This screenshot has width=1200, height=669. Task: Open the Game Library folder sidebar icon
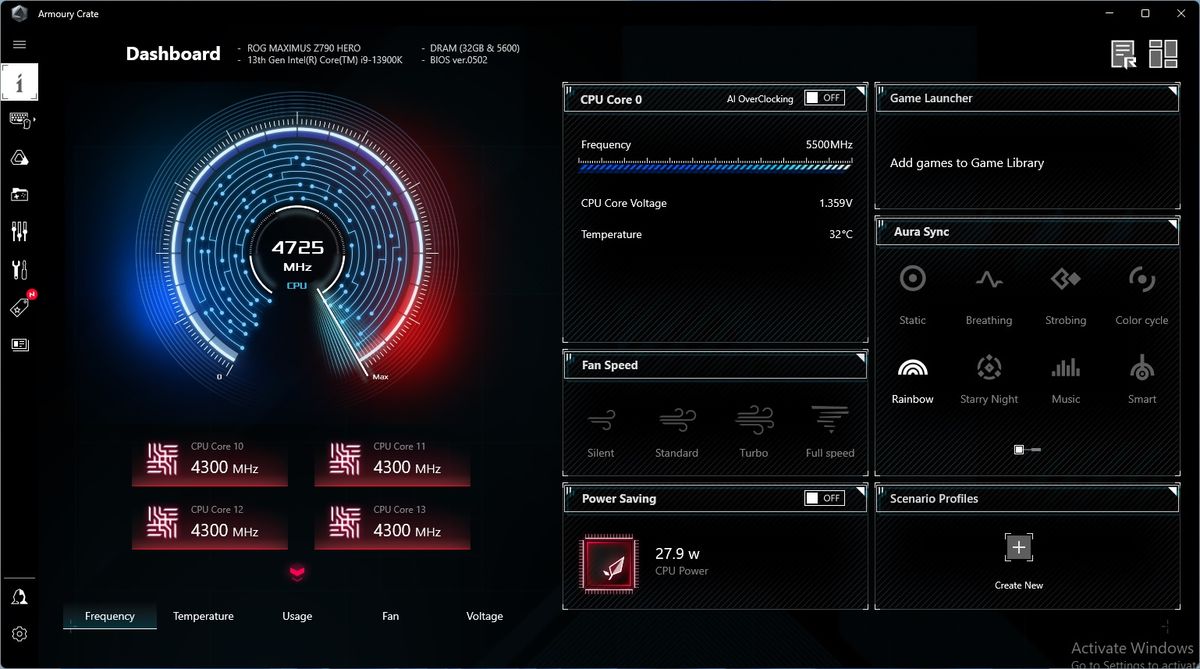tap(19, 195)
